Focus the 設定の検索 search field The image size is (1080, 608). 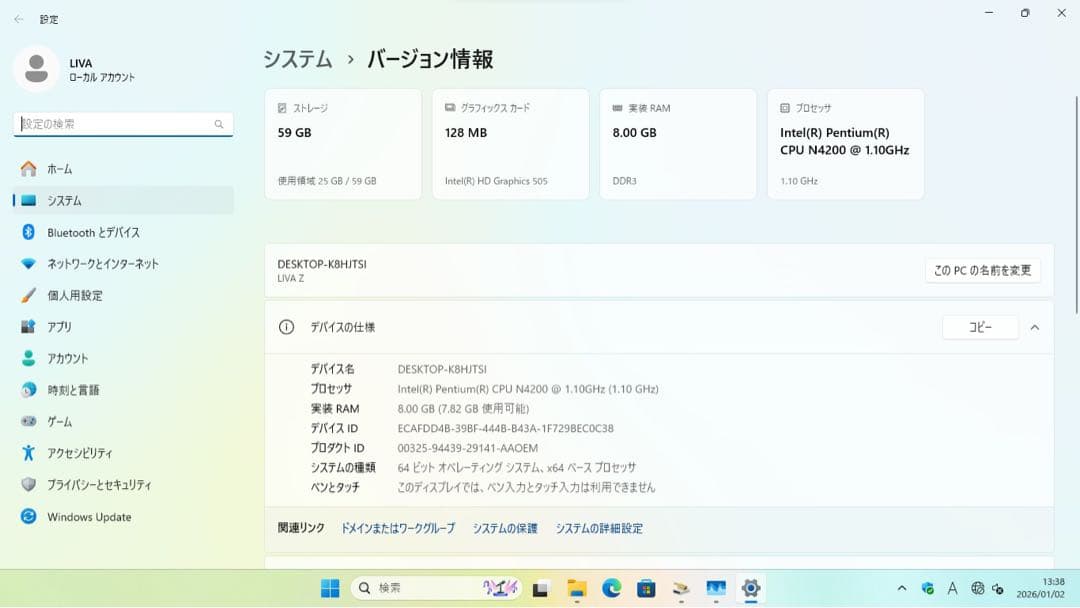coord(123,124)
